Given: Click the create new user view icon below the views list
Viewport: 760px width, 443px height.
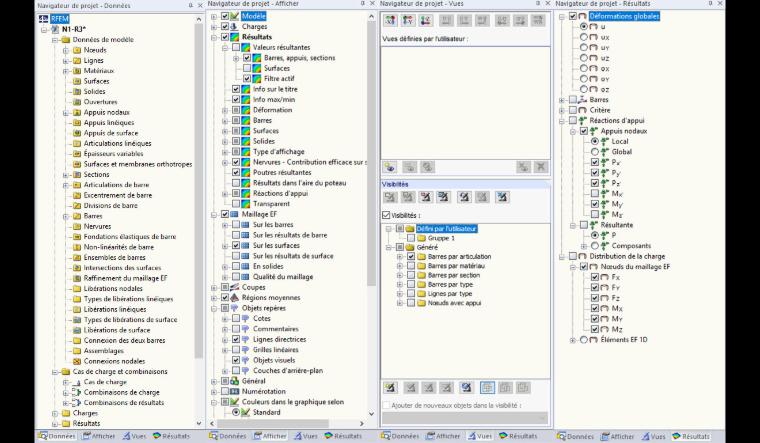Looking at the screenshot, I should [390, 167].
